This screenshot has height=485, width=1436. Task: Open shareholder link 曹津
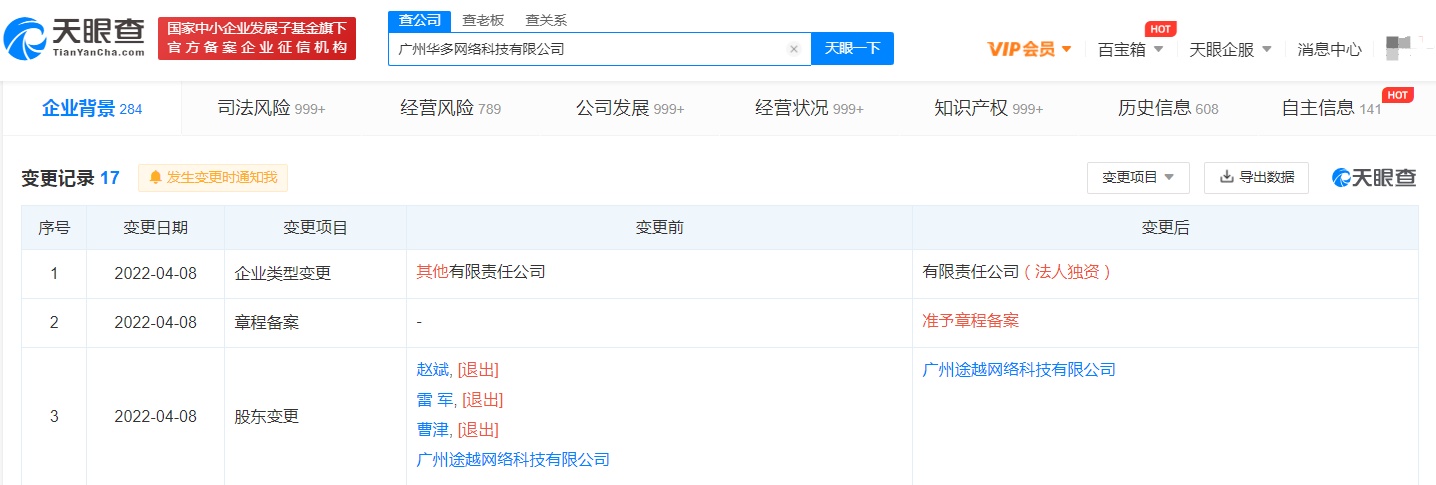tap(433, 430)
